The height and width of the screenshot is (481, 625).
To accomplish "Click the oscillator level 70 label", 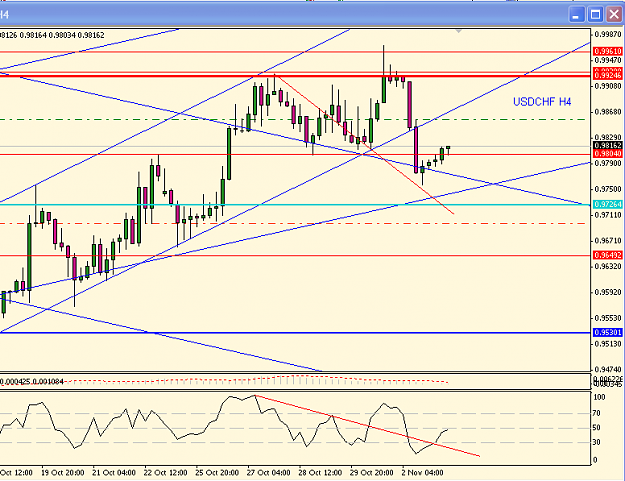I will coord(597,413).
